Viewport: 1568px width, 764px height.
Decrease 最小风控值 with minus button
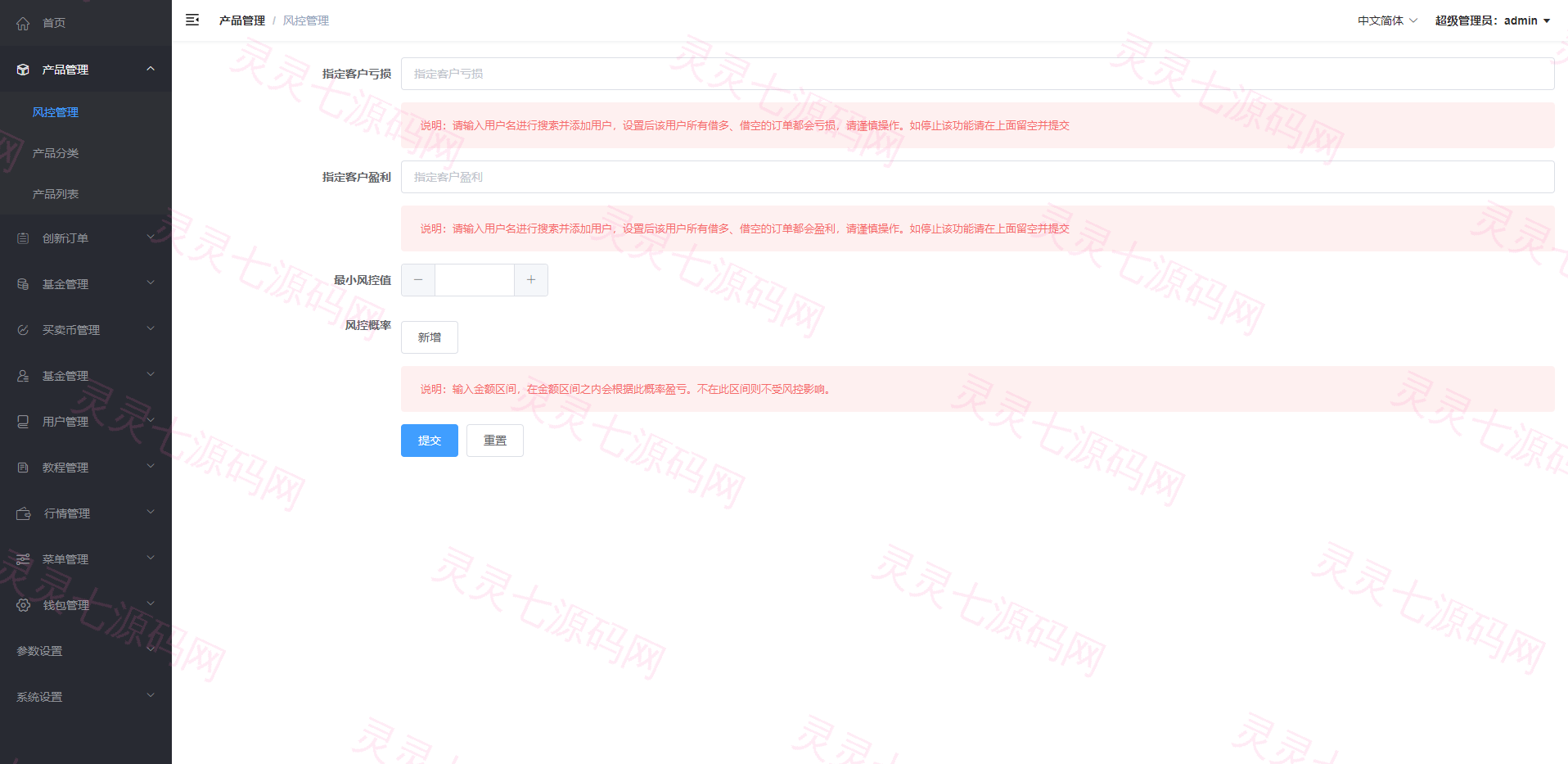(418, 280)
